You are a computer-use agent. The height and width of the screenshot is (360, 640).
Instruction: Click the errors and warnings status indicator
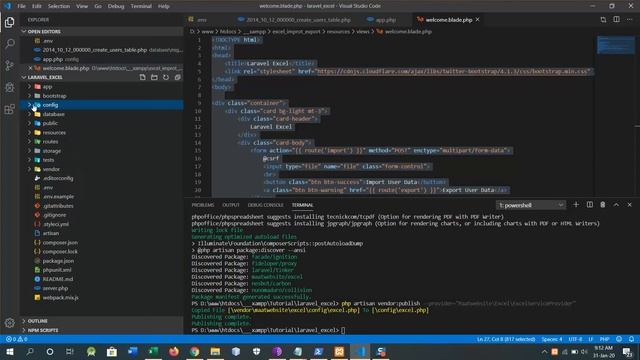(17, 339)
